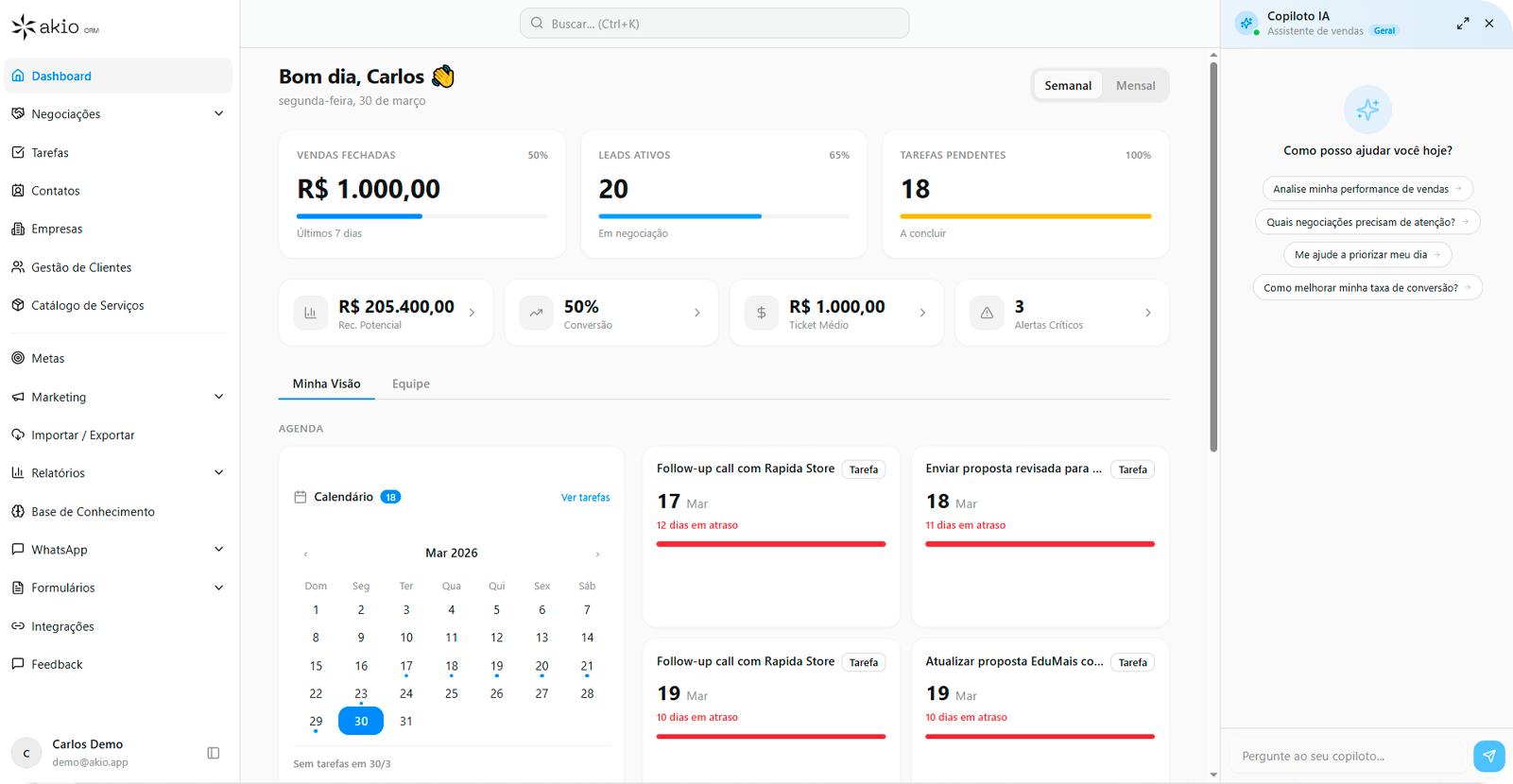1513x784 pixels.
Task: Select the Semanal view toggle
Action: pos(1067,85)
